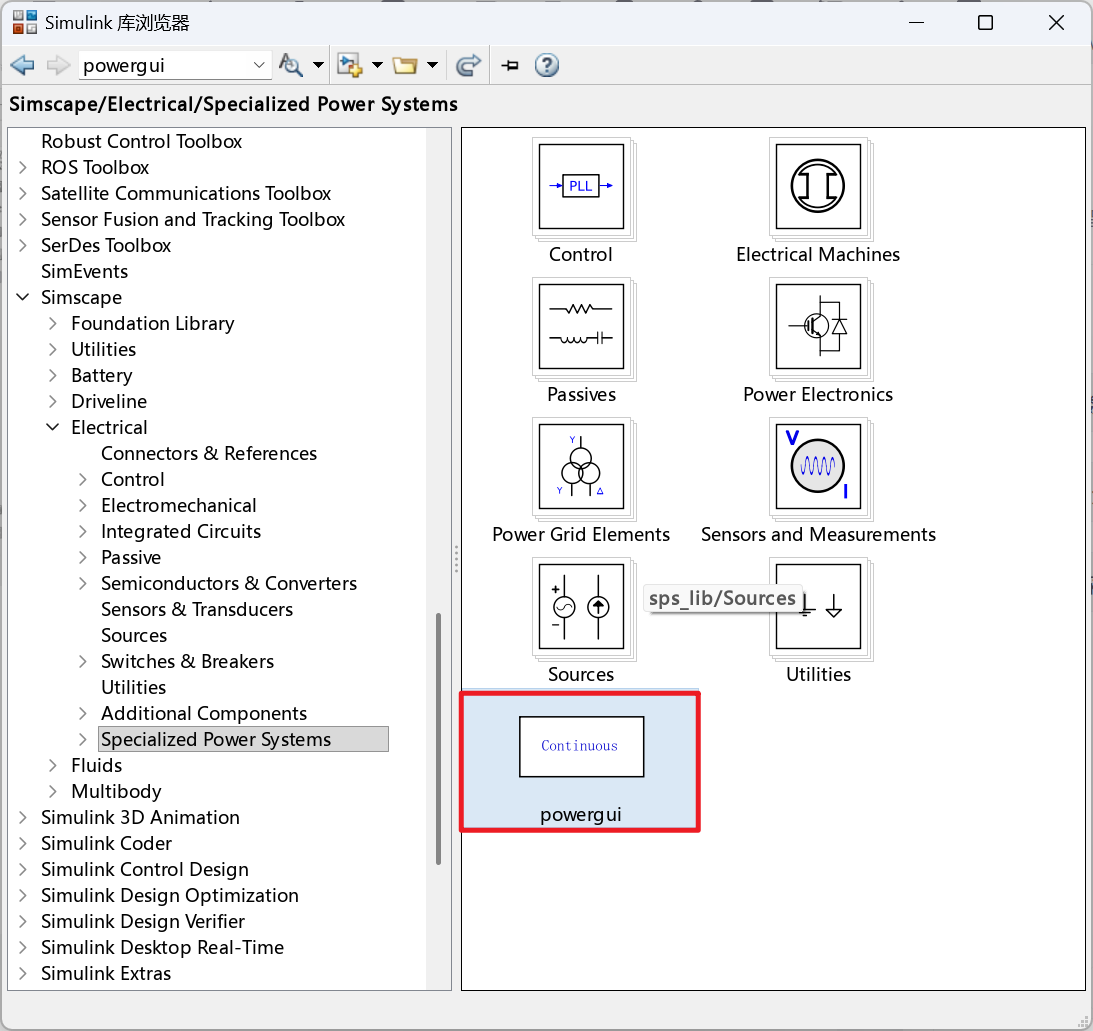The image size is (1093, 1031).
Task: Click the pane splitter handle dots
Action: click(x=457, y=559)
